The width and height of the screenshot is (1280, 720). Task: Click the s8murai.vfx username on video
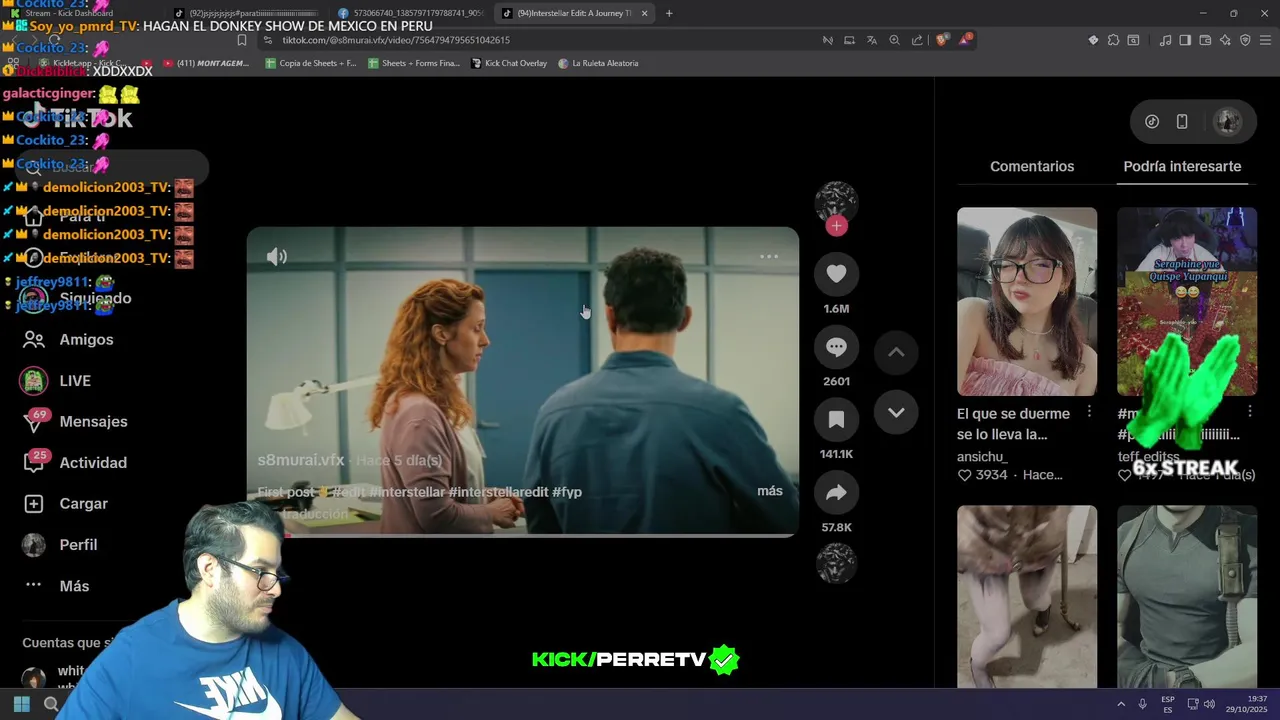click(301, 460)
